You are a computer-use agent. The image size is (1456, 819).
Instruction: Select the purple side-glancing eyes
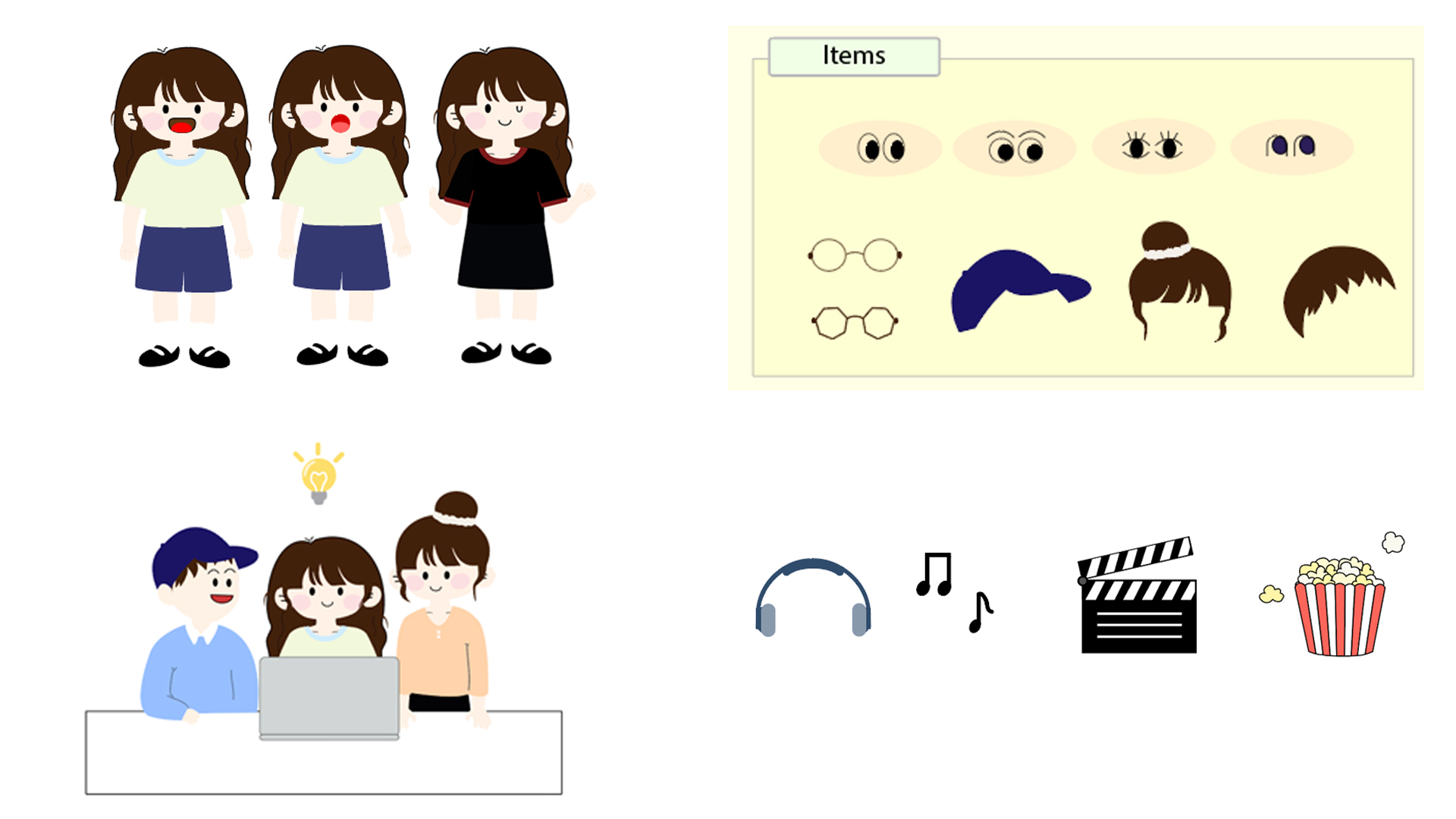click(x=1291, y=146)
